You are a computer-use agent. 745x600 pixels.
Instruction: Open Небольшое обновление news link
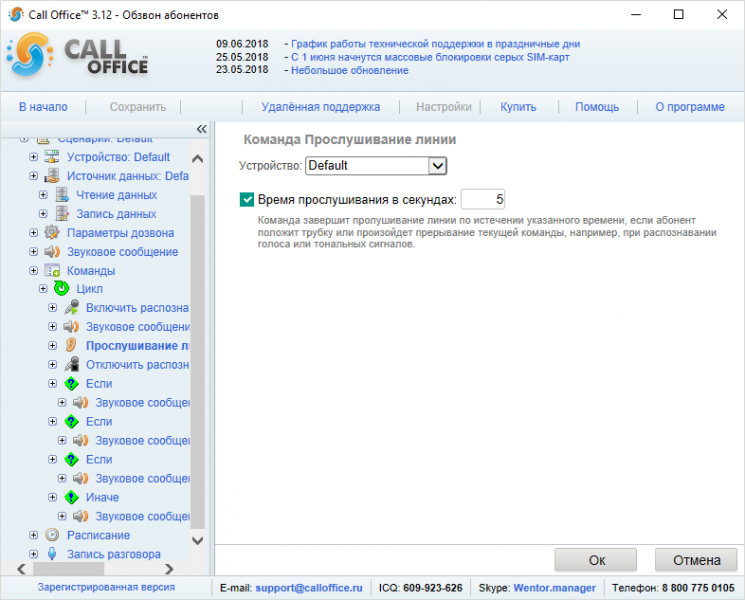(x=350, y=70)
